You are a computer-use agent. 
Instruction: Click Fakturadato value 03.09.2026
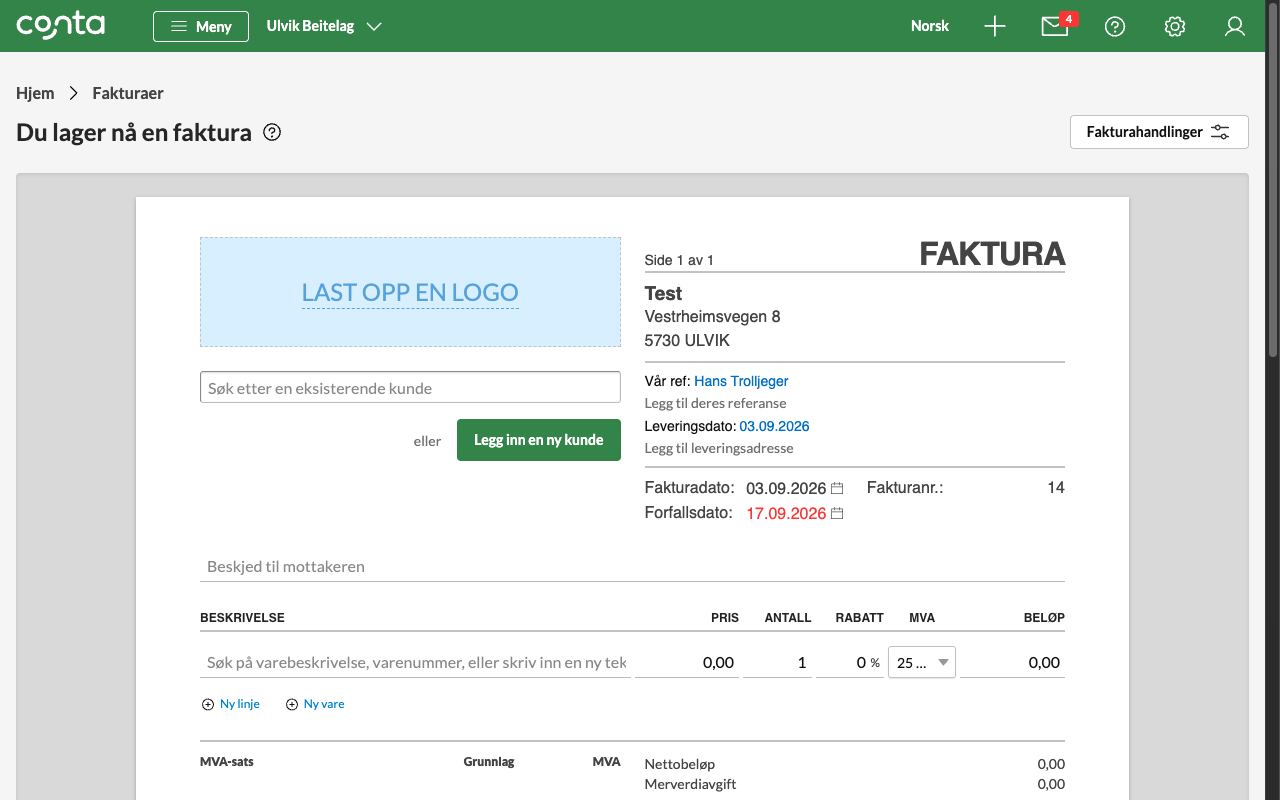click(x=786, y=488)
